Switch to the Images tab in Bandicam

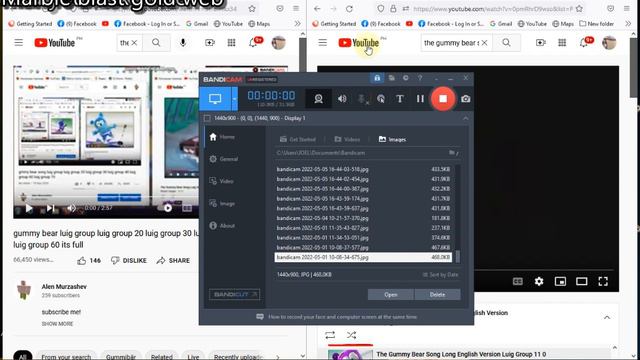392,139
